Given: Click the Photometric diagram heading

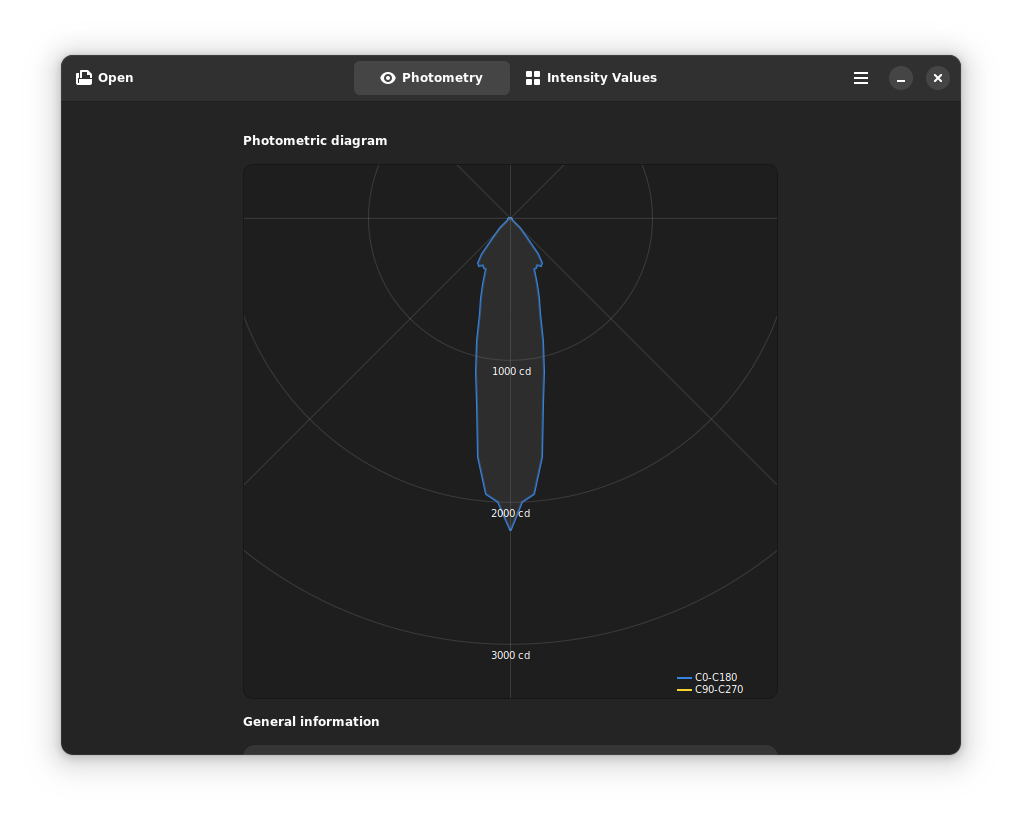Looking at the screenshot, I should (315, 140).
